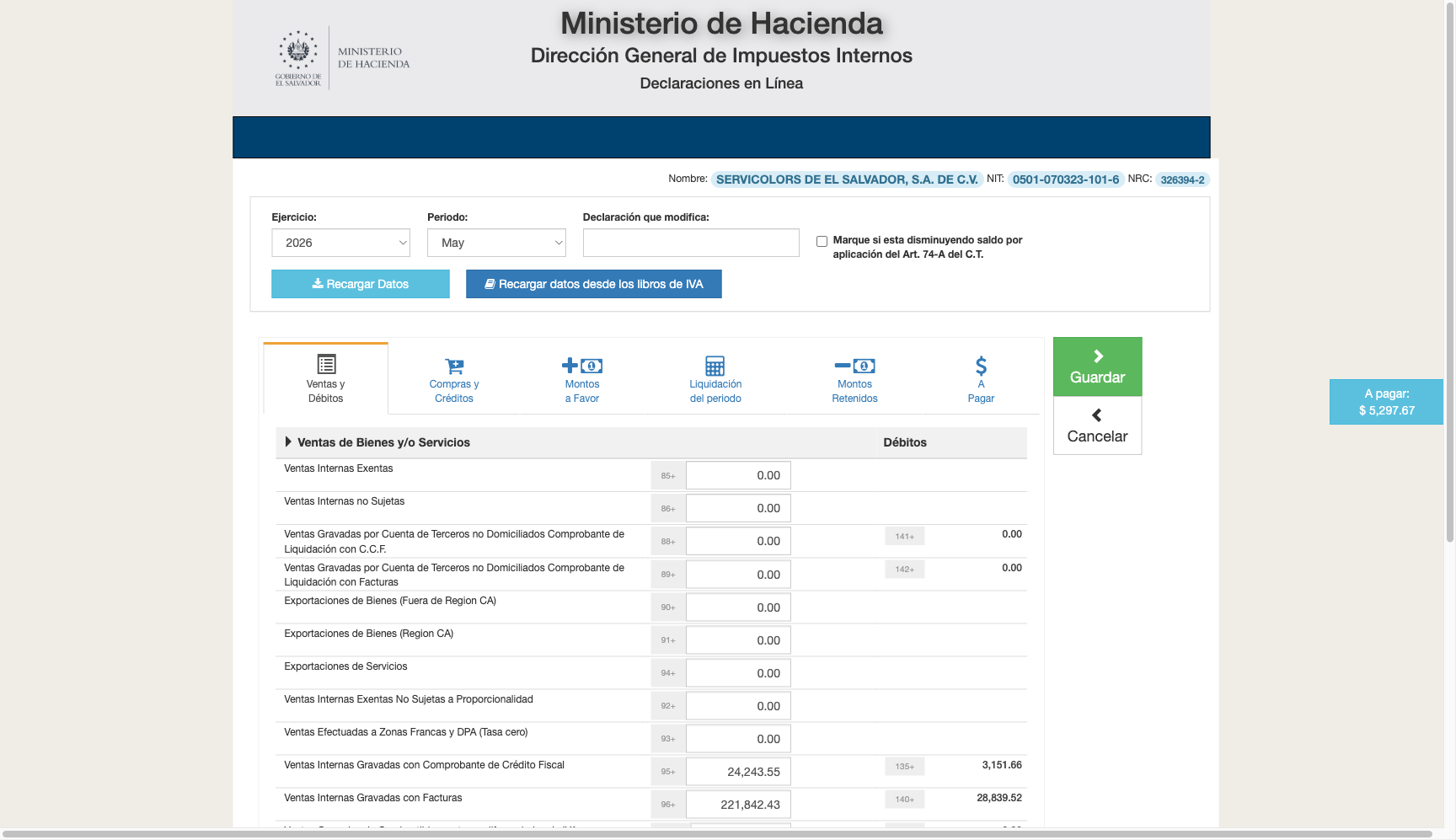Click the Declaraciones en Línea heading
The image size is (1456, 840).
pyautogui.click(x=721, y=83)
